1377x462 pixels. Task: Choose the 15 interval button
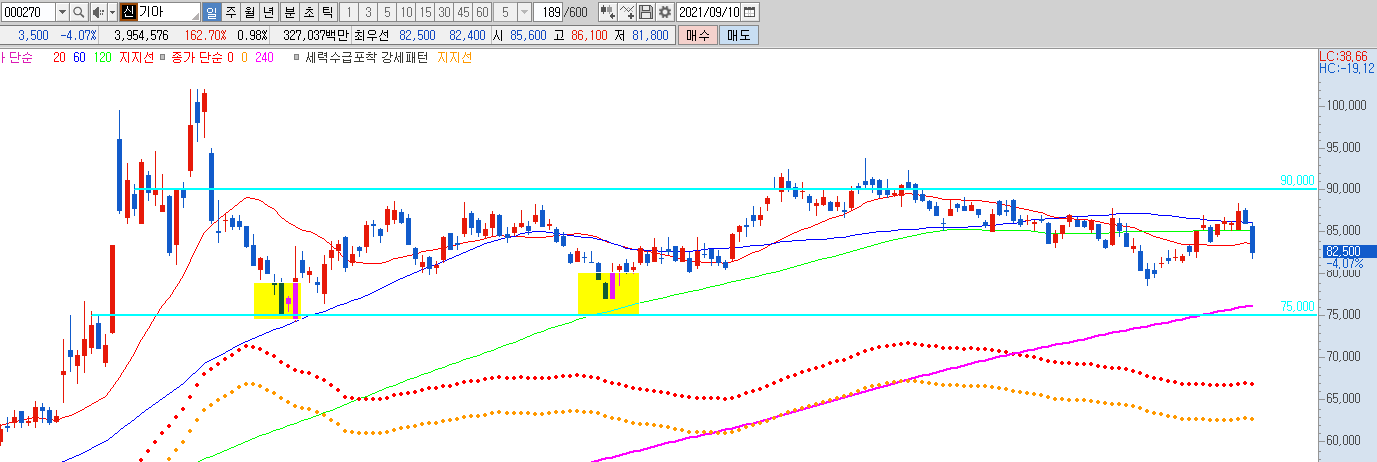pos(424,12)
